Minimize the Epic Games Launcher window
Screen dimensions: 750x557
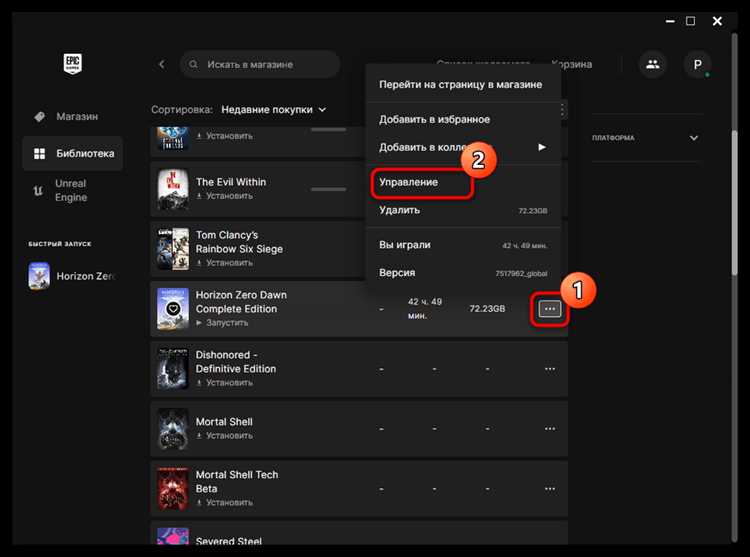pos(670,21)
